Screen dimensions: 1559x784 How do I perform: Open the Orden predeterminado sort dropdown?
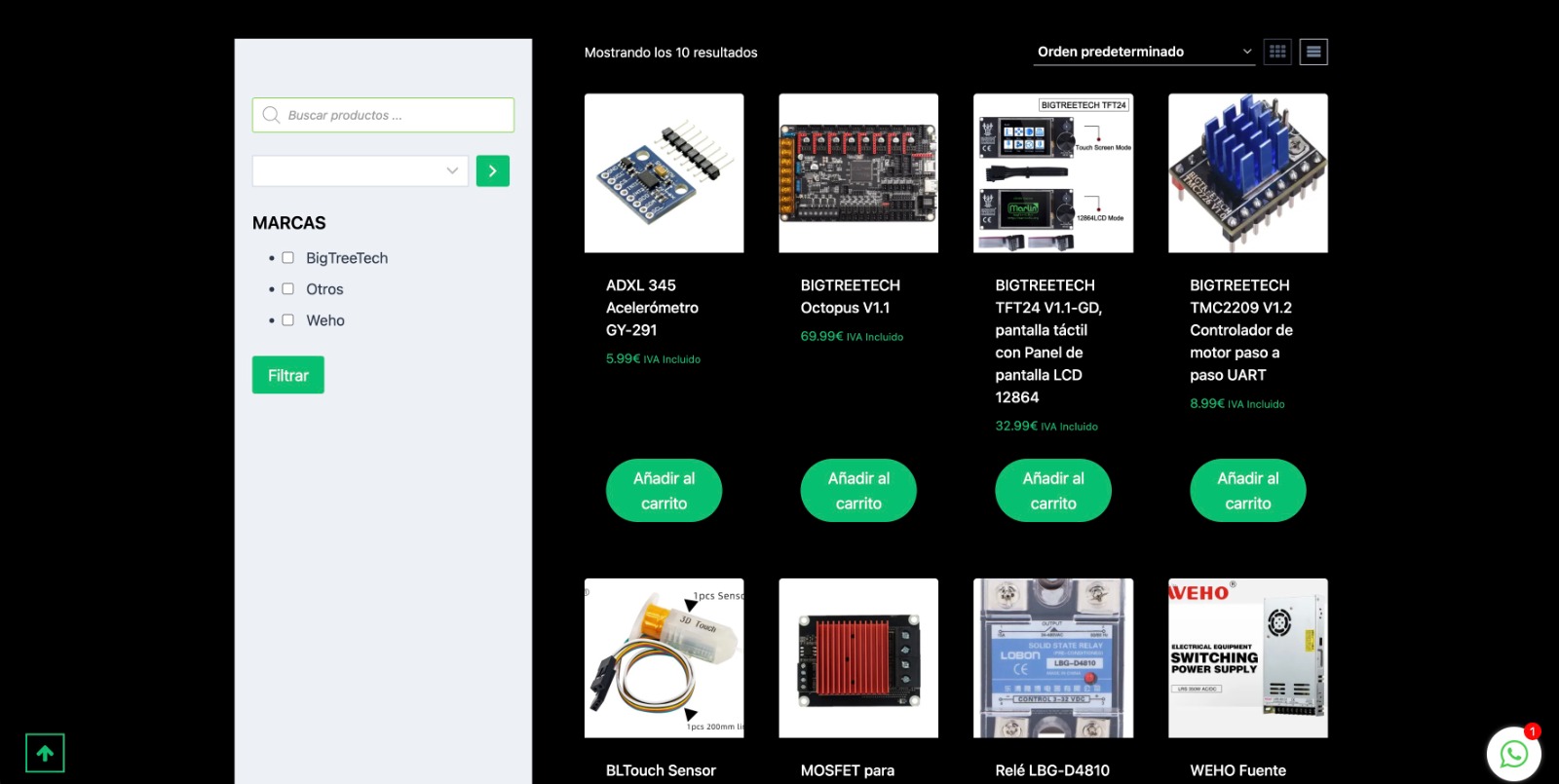click(1144, 52)
